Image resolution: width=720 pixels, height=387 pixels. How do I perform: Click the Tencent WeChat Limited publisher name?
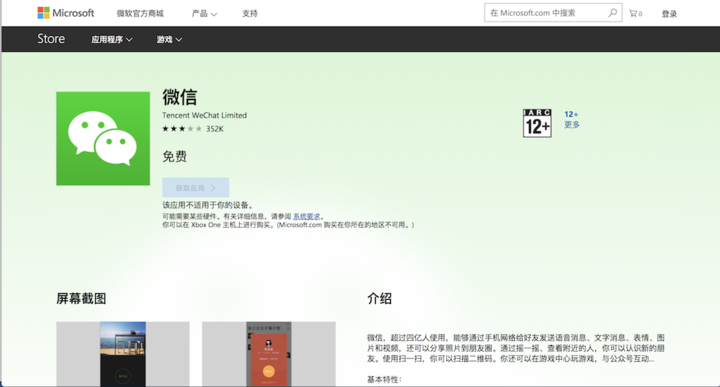click(204, 115)
